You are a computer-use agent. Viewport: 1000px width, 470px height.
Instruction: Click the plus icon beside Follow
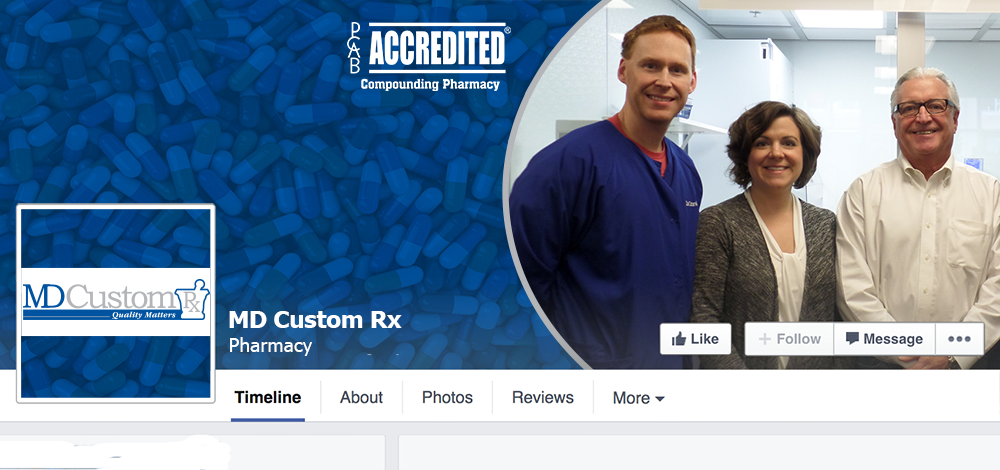[x=765, y=339]
